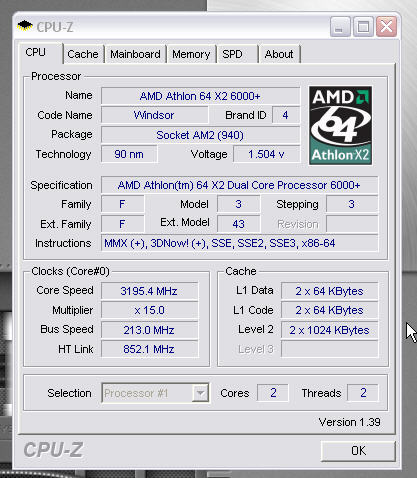Viewport: 417px width, 478px height.
Task: Expand the Processor #1 selection dropdown
Action: tap(200, 393)
